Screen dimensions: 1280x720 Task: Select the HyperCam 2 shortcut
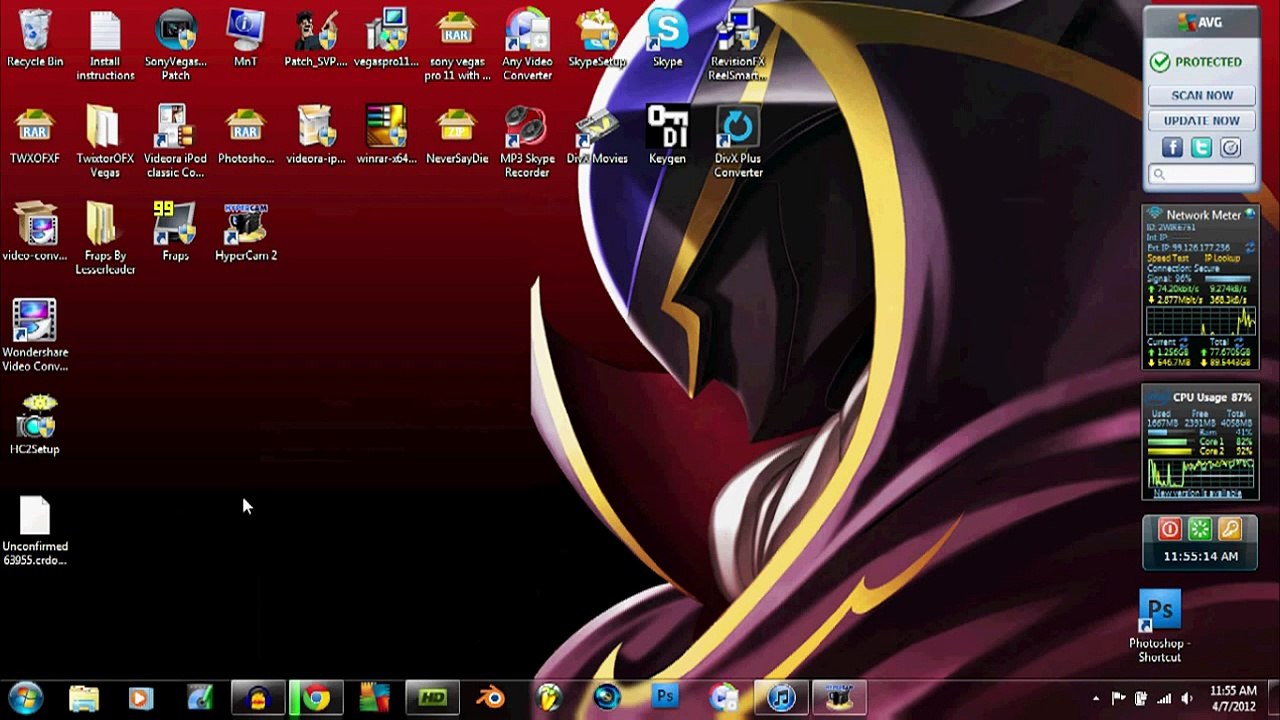pyautogui.click(x=246, y=233)
